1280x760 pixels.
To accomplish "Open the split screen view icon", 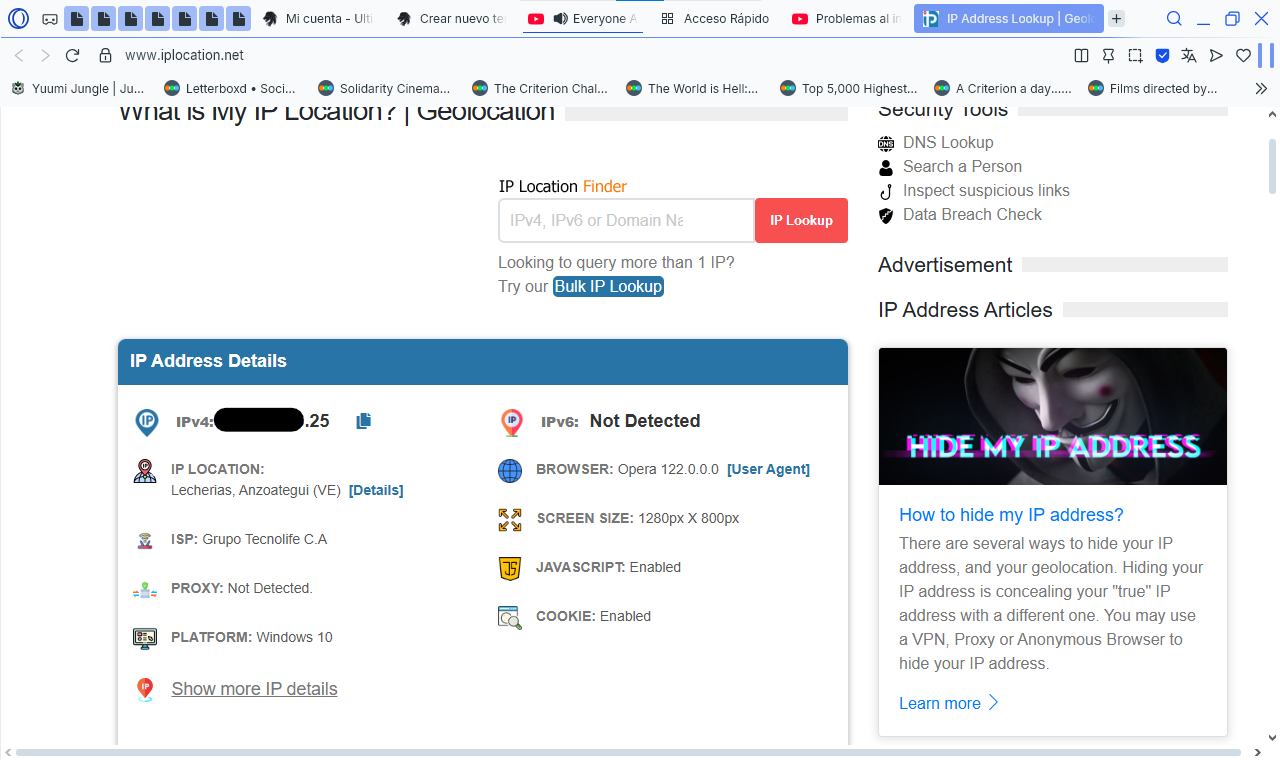I will (x=1081, y=56).
